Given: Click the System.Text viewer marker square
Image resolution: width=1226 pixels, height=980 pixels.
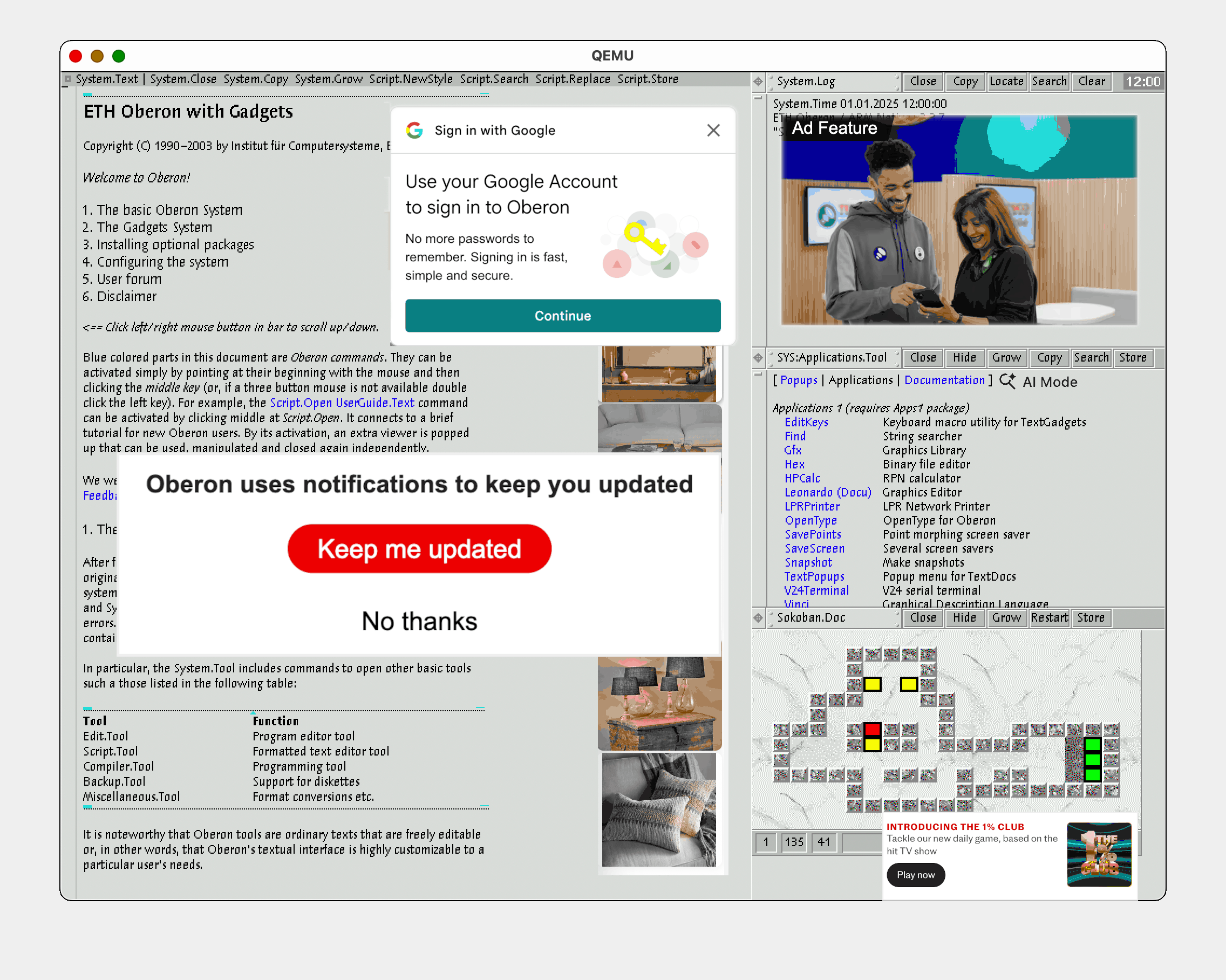Looking at the screenshot, I should click(67, 79).
